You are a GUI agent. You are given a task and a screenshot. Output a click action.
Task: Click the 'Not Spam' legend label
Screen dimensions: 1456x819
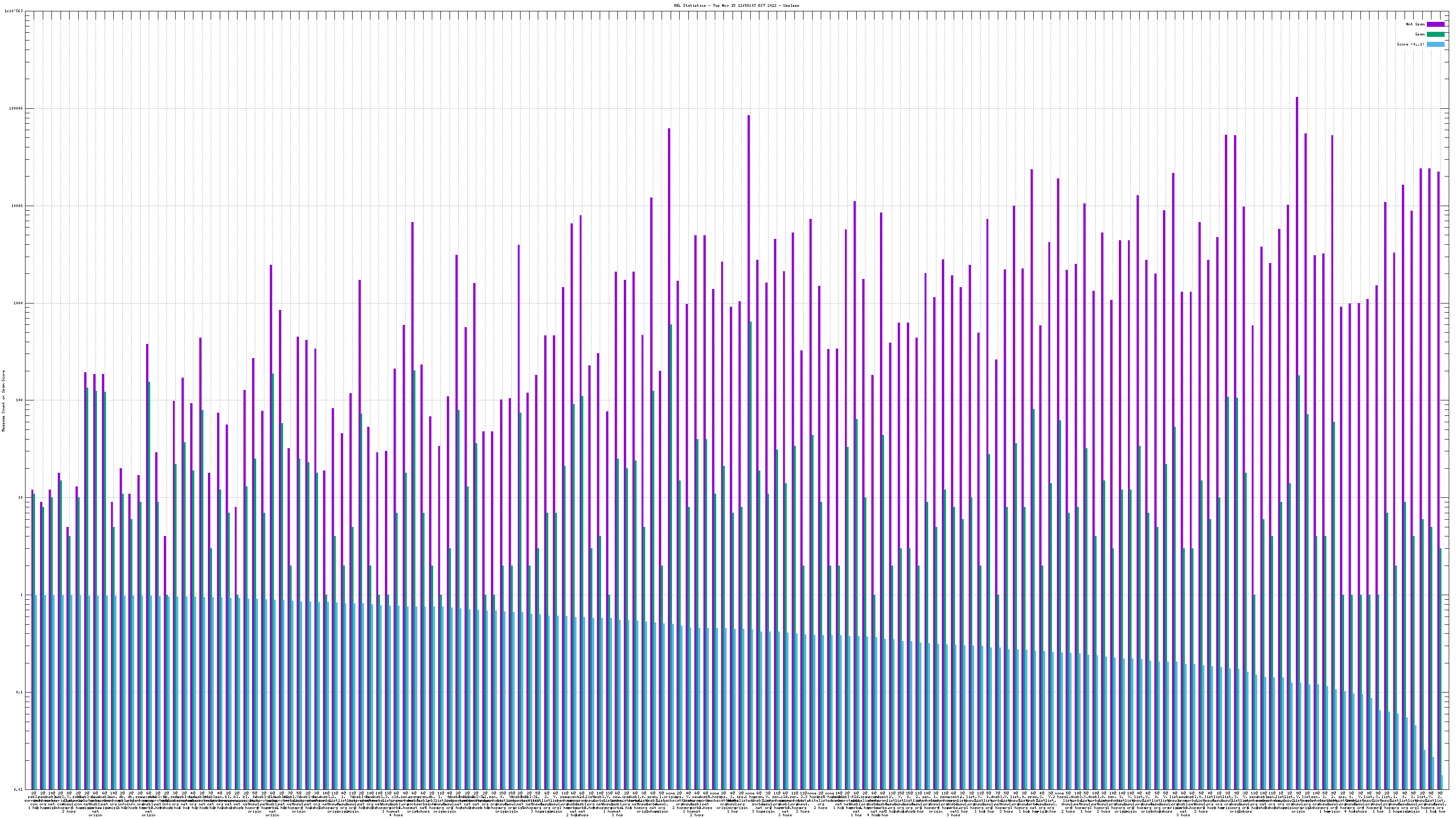click(x=1416, y=24)
